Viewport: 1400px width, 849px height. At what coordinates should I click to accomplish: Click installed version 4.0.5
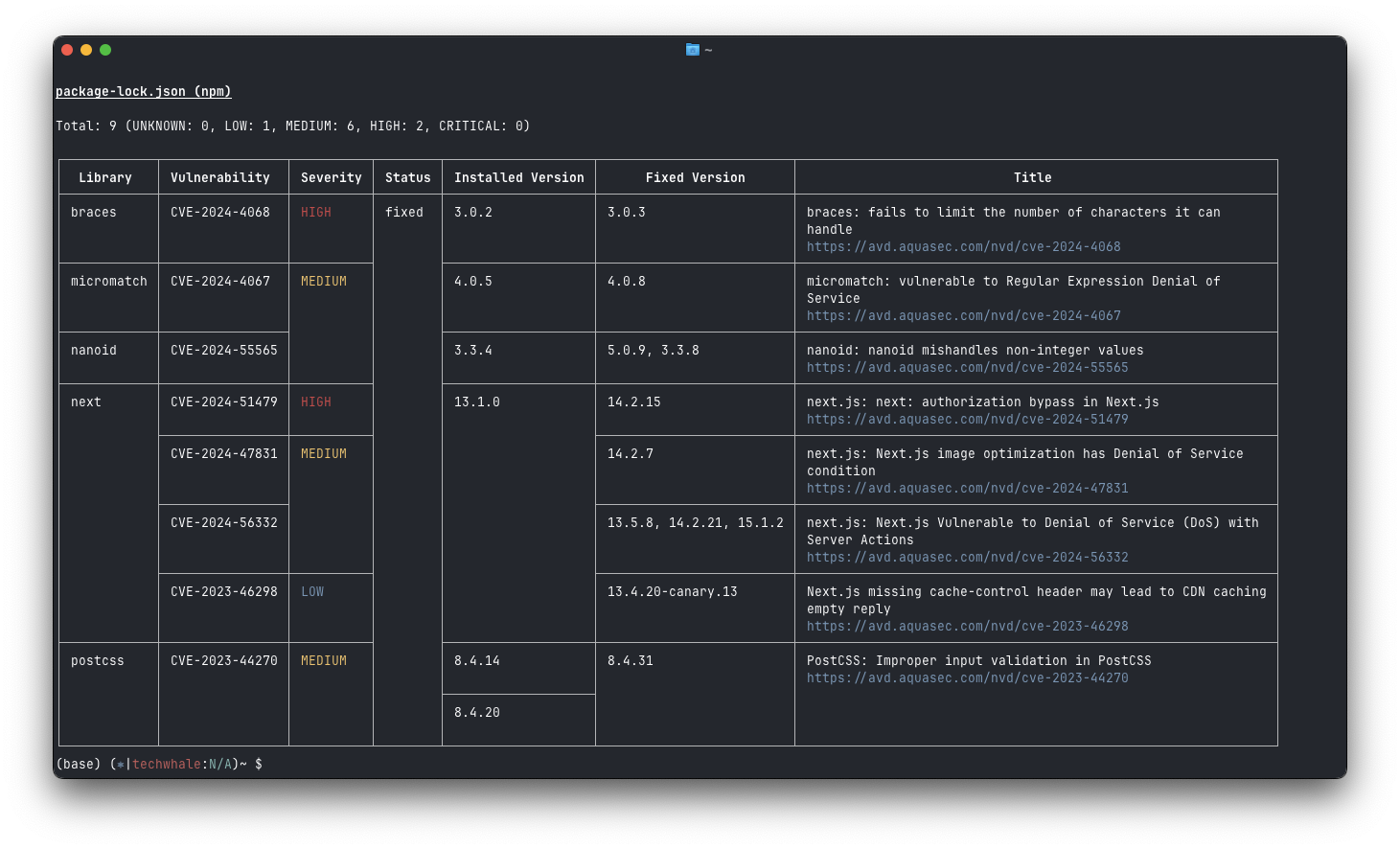(x=473, y=282)
